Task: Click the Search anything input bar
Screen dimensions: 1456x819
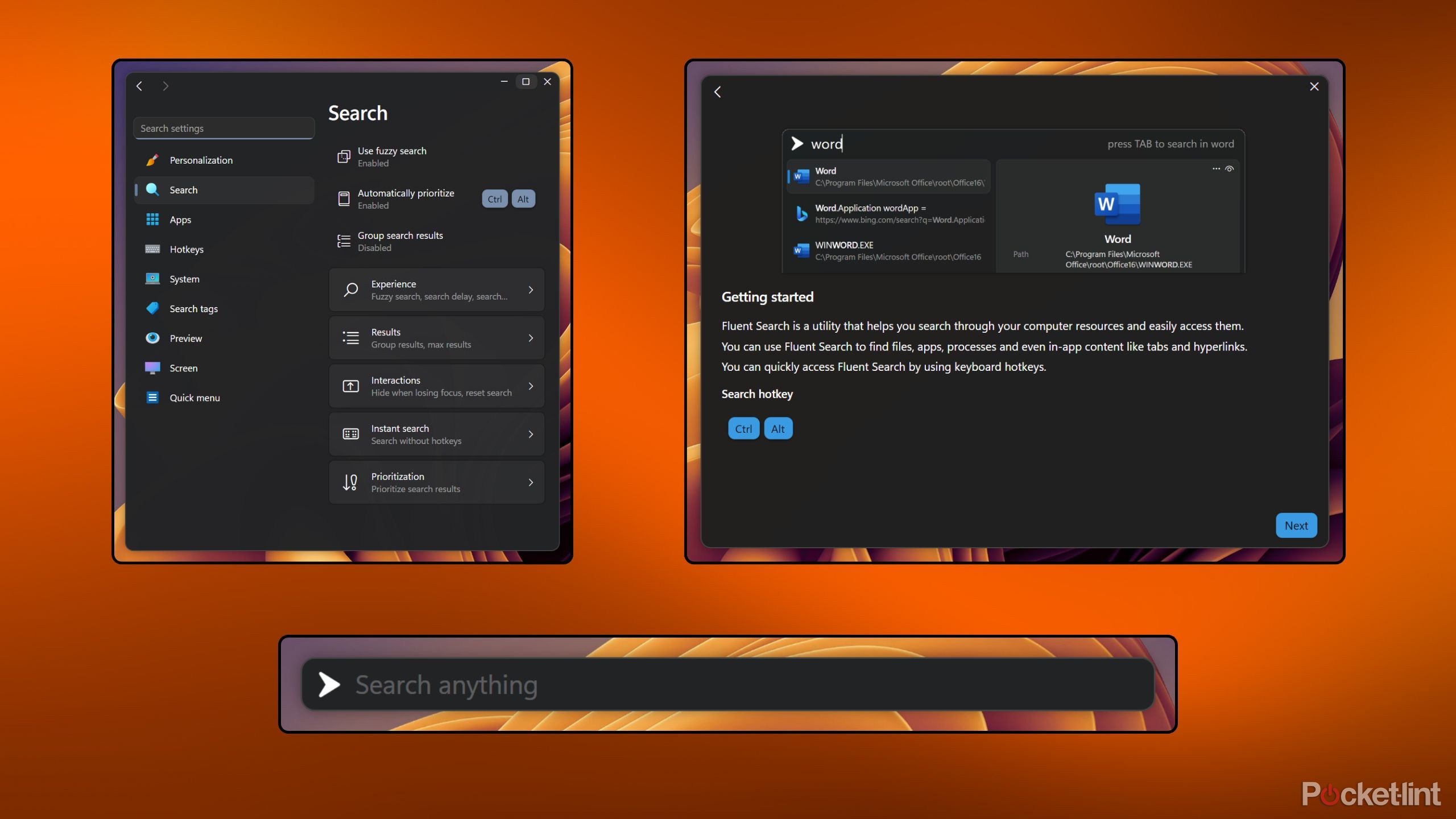Action: (728, 685)
